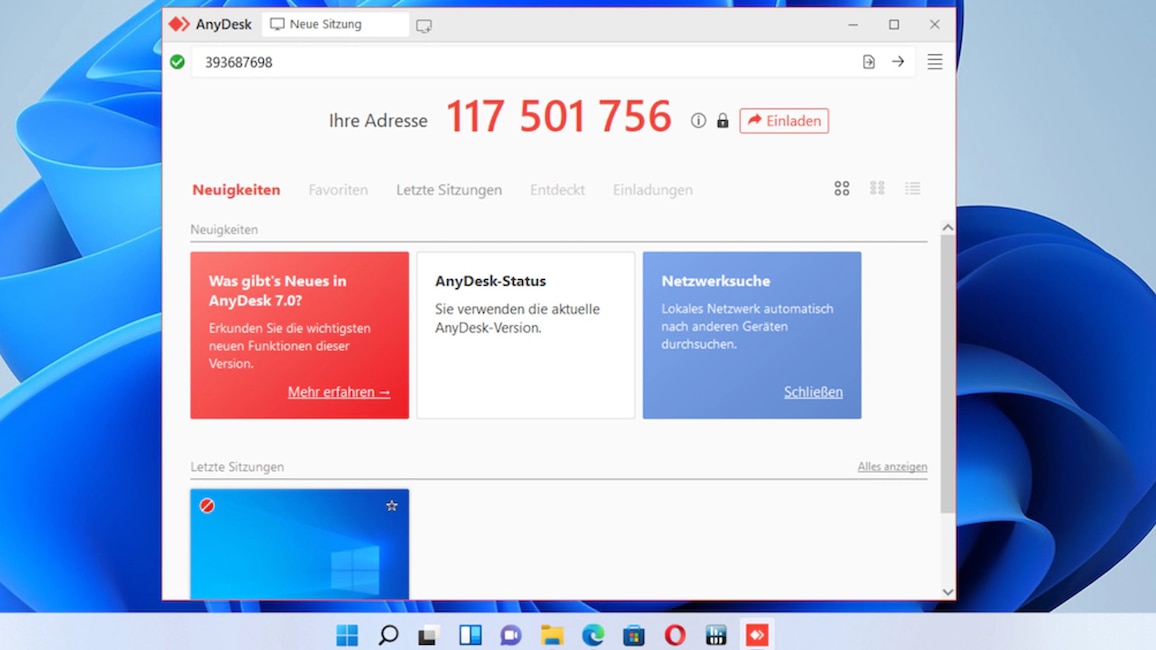Close the AnyDesk window
Image resolution: width=1156 pixels, height=650 pixels.
(x=935, y=24)
